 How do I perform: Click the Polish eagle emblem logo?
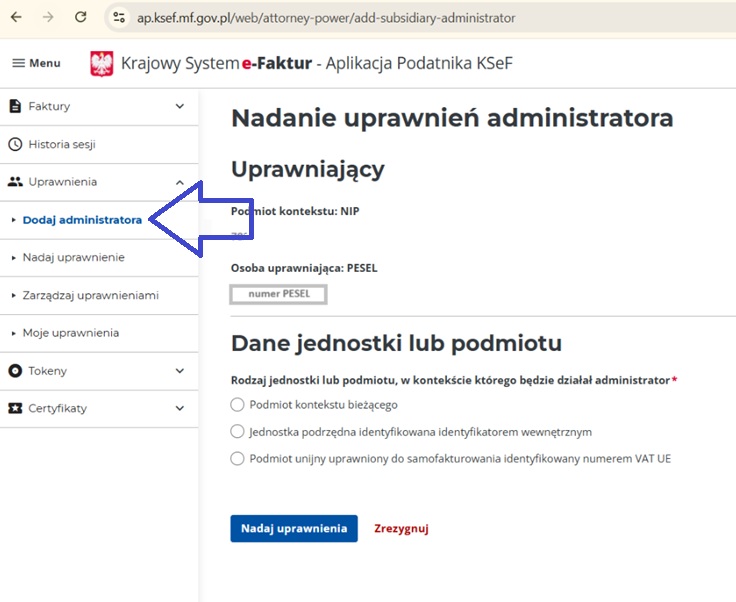102,64
